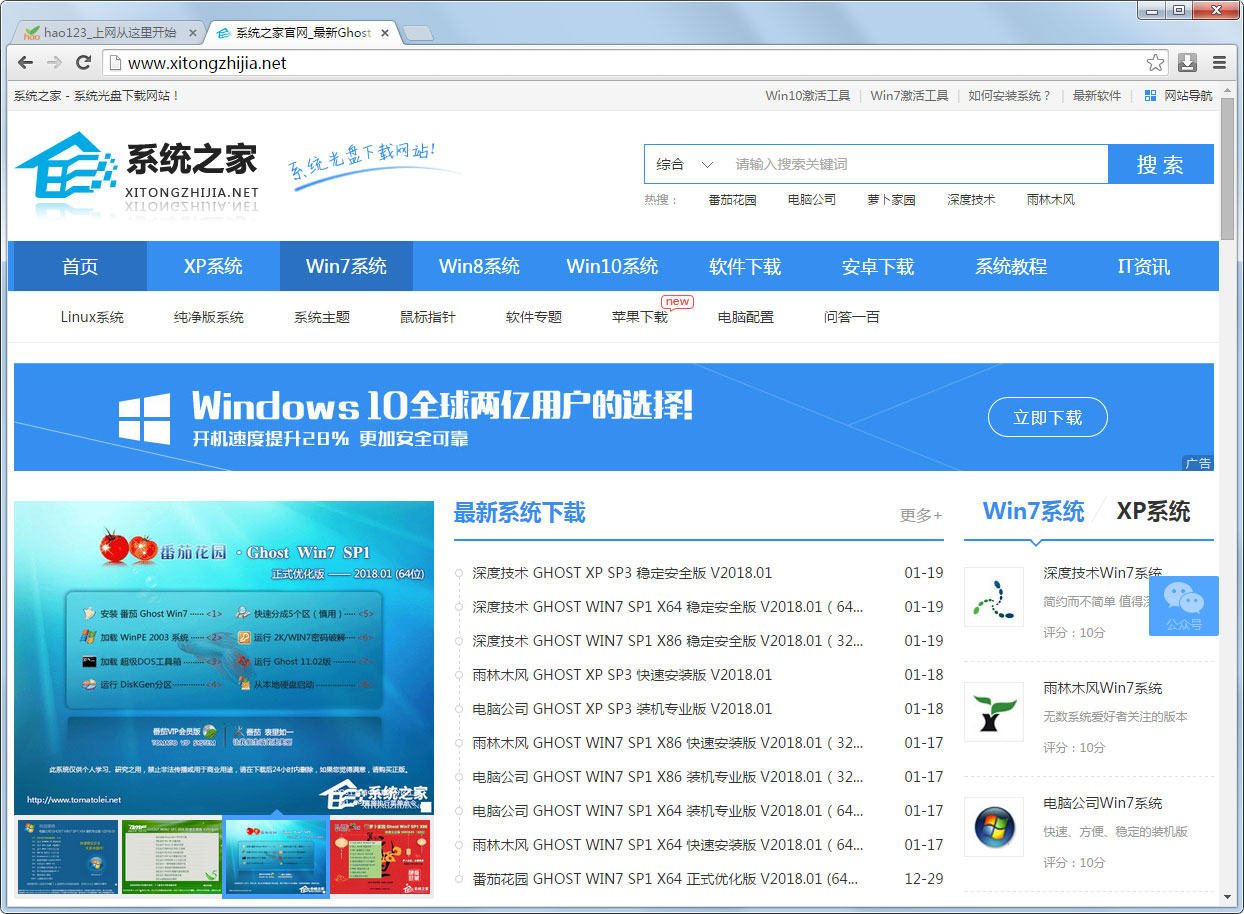Screen dimensions: 1244x914
Task: Click the address bar URL
Action: tap(207, 63)
